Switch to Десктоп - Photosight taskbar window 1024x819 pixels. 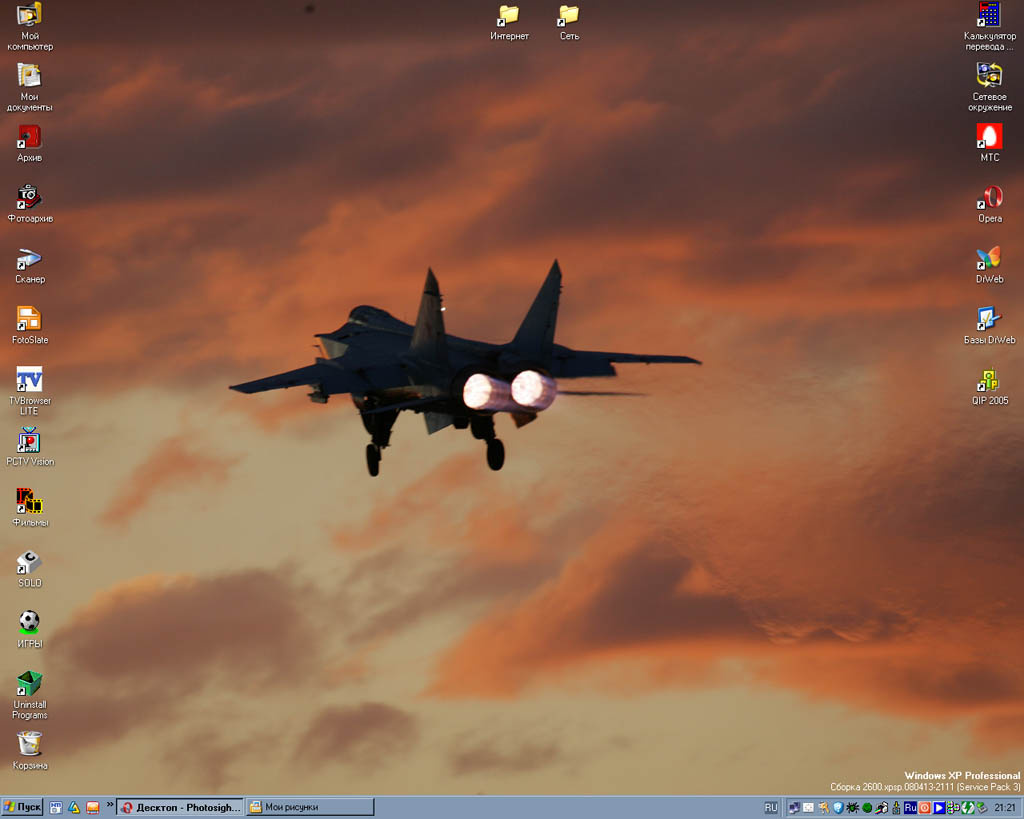pos(180,807)
